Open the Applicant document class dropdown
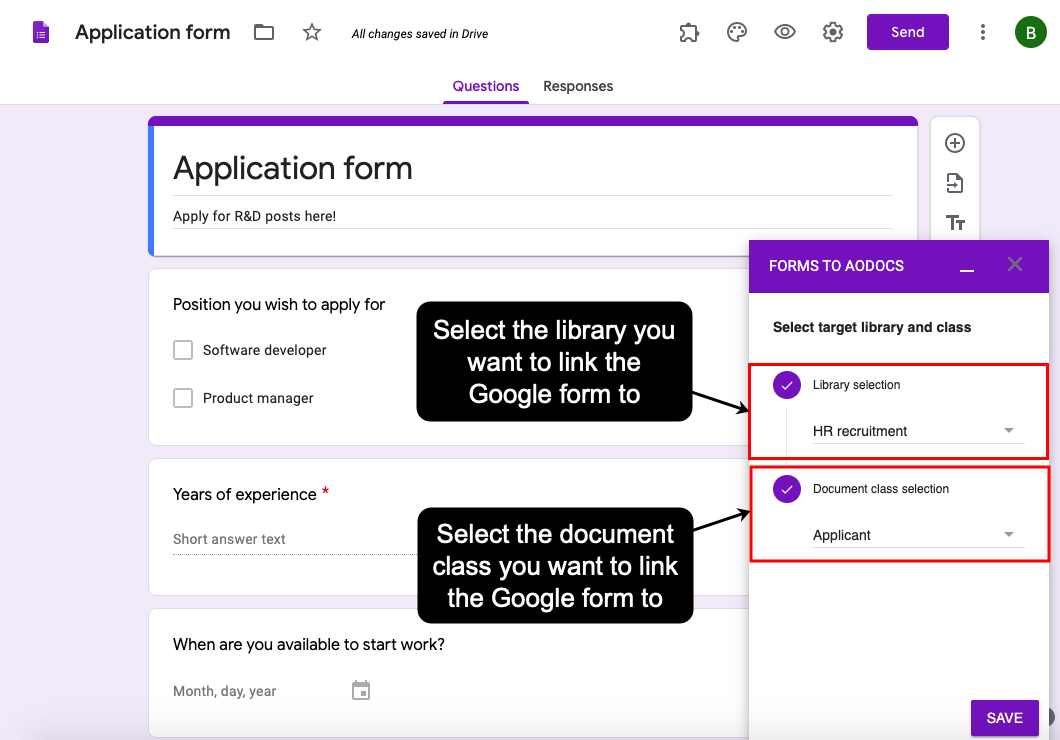The width and height of the screenshot is (1060, 740). (918, 535)
